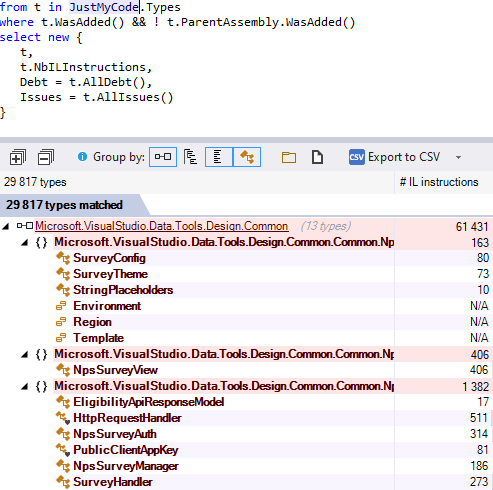493x490 pixels.
Task: Click the 511 value for HttpRequestHandler
Action: click(479, 418)
